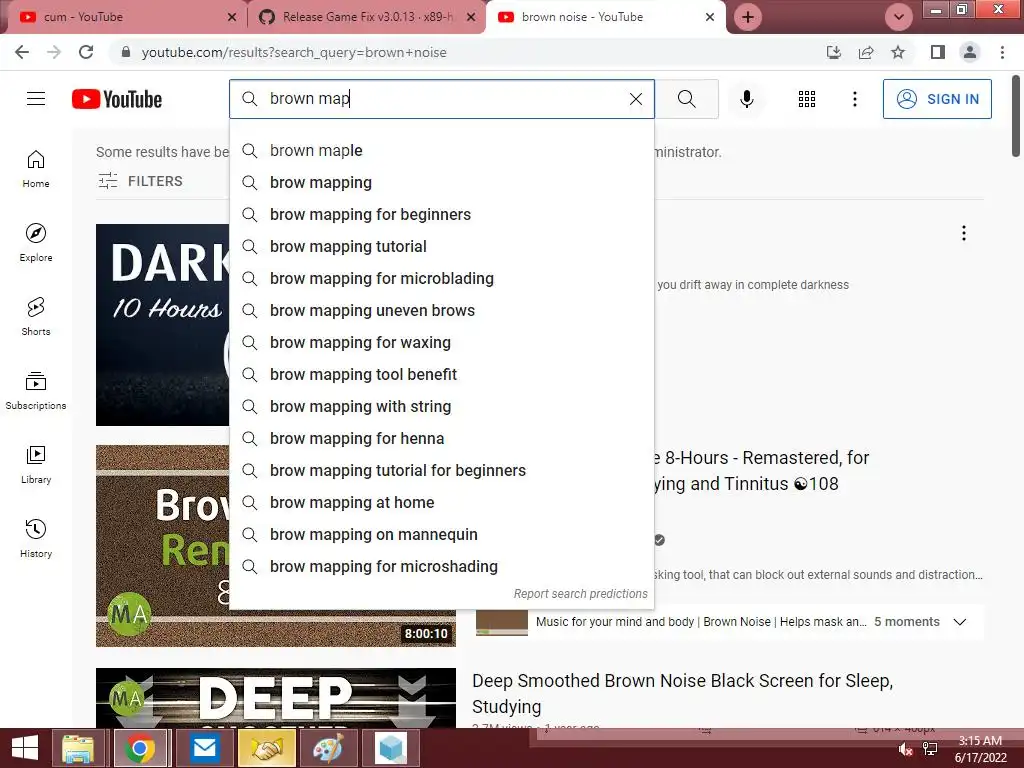Open Explore in the sidebar
The width and height of the screenshot is (1024, 768).
pyautogui.click(x=36, y=243)
